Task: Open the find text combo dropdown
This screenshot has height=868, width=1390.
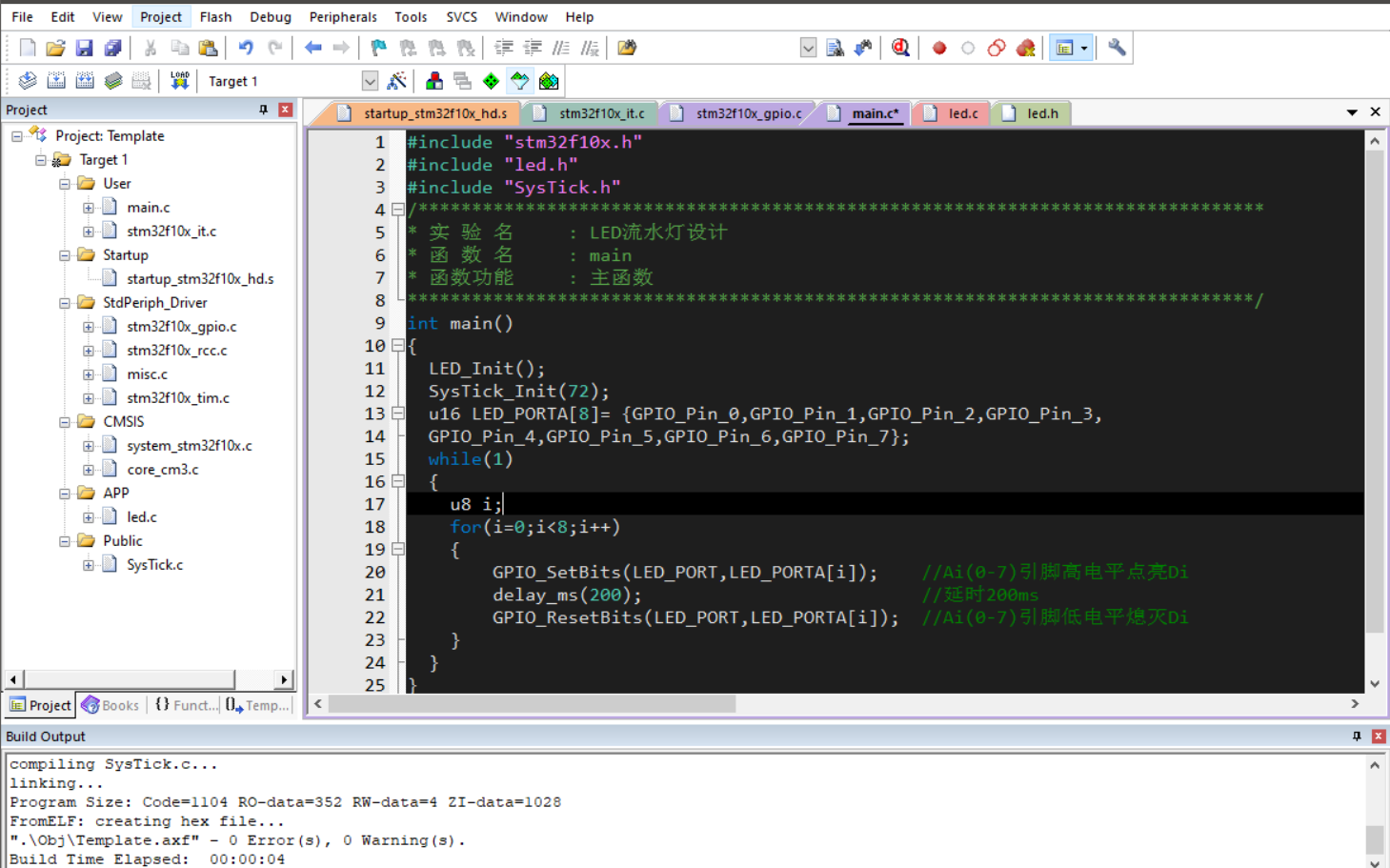Action: 808,48
